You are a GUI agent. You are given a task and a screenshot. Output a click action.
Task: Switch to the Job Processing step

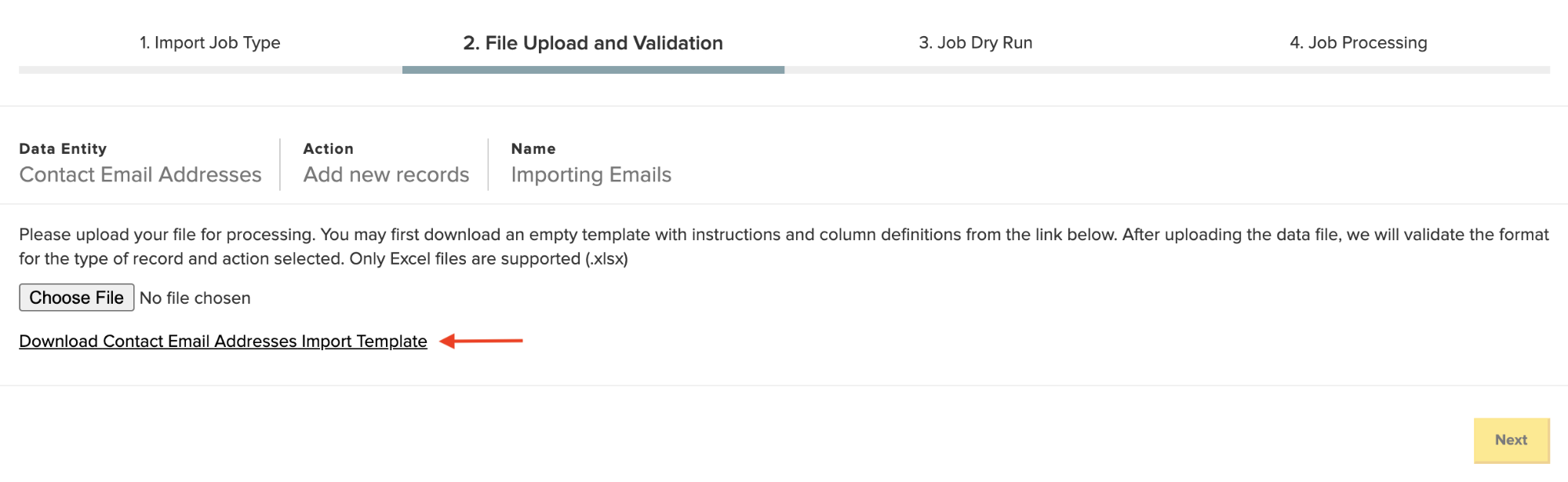click(x=1359, y=42)
